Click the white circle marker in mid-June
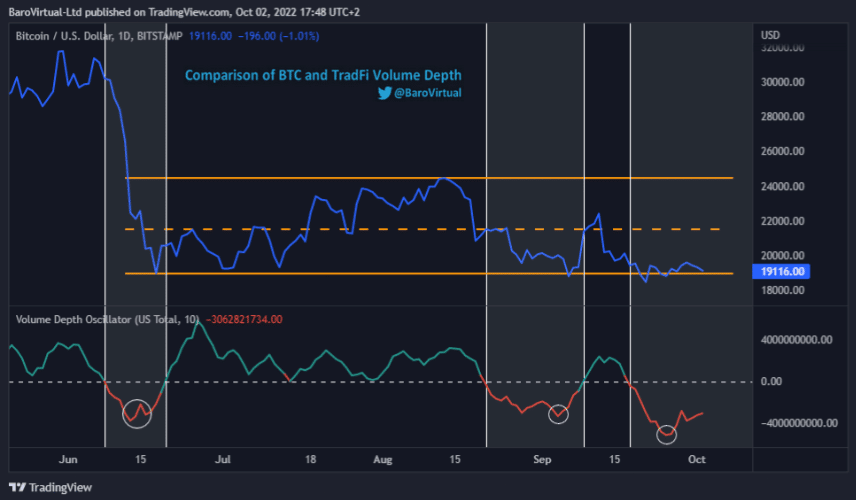 (137, 412)
